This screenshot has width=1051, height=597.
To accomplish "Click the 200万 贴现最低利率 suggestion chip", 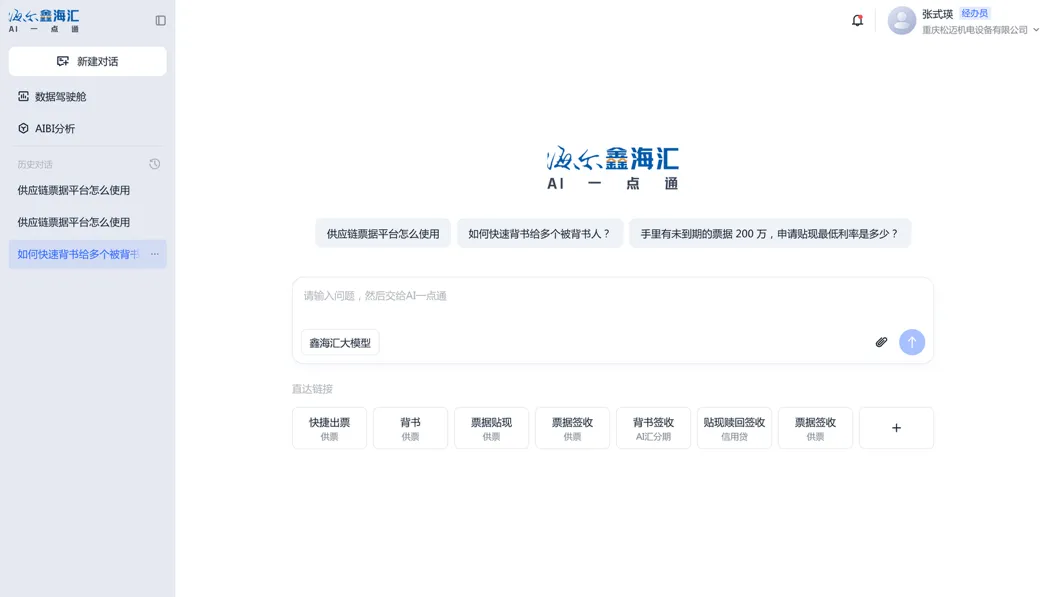I will [x=769, y=234].
